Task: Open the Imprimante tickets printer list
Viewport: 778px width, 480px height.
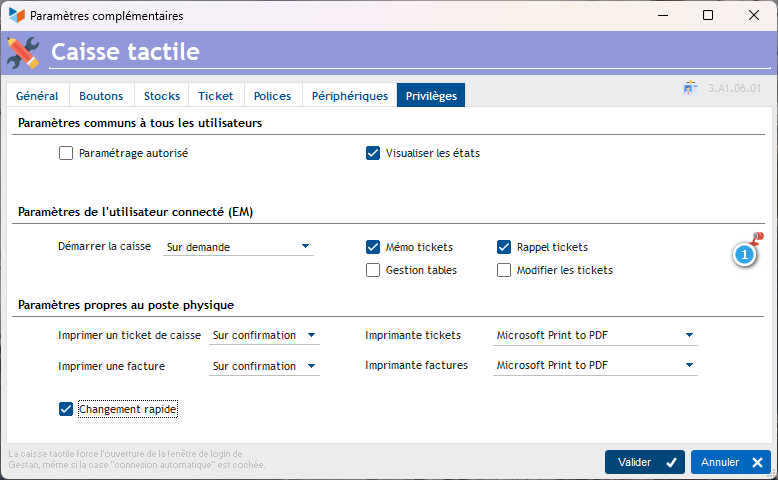Action: (596, 336)
